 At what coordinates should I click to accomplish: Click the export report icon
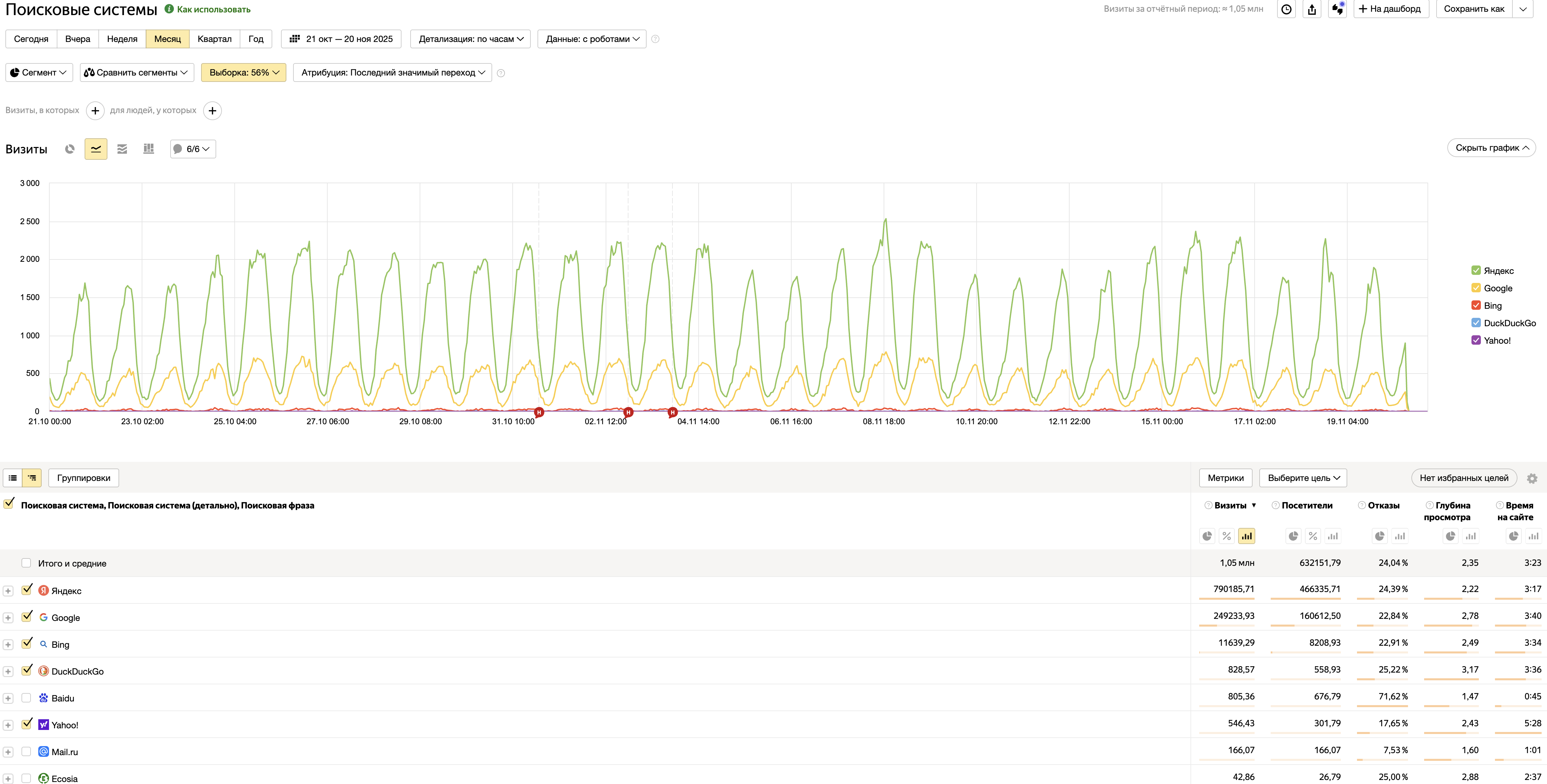tap(1312, 9)
